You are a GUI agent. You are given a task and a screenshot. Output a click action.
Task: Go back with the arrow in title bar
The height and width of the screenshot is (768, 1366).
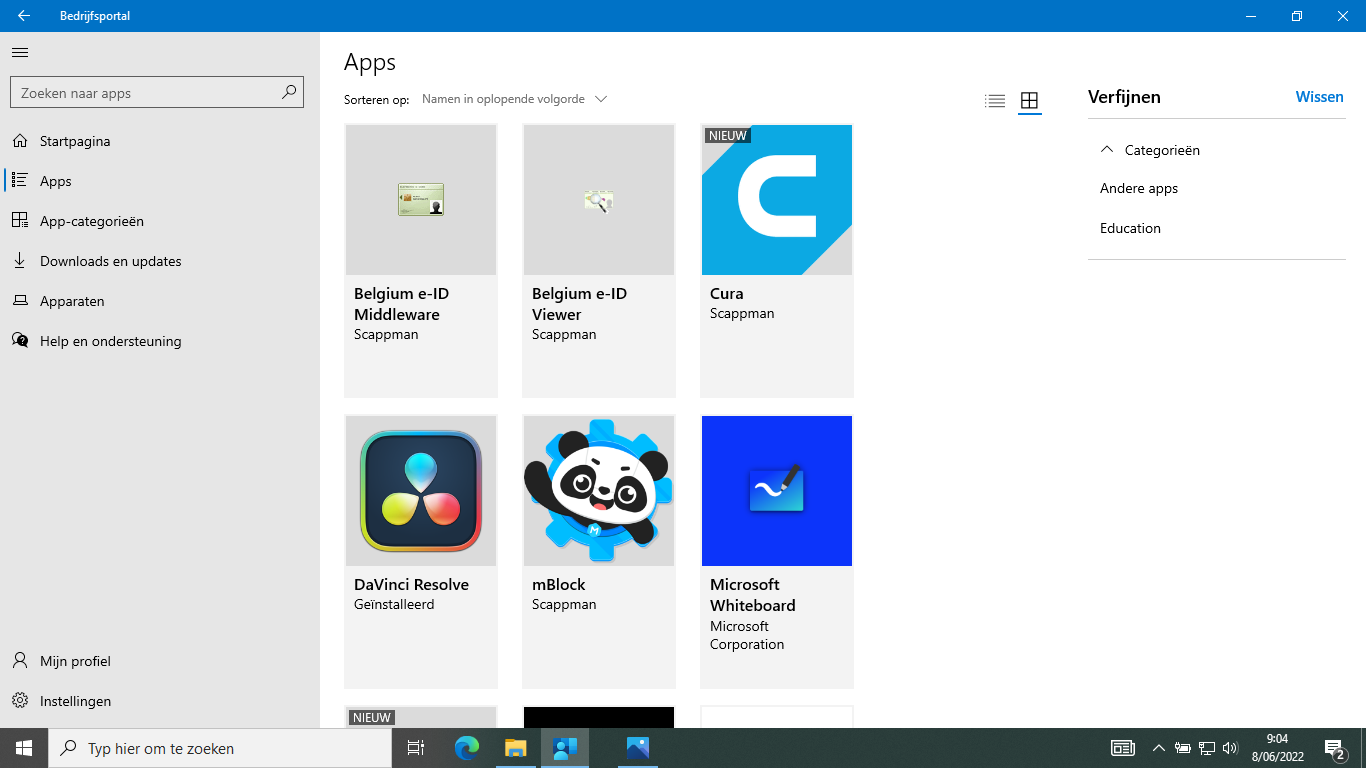click(24, 16)
